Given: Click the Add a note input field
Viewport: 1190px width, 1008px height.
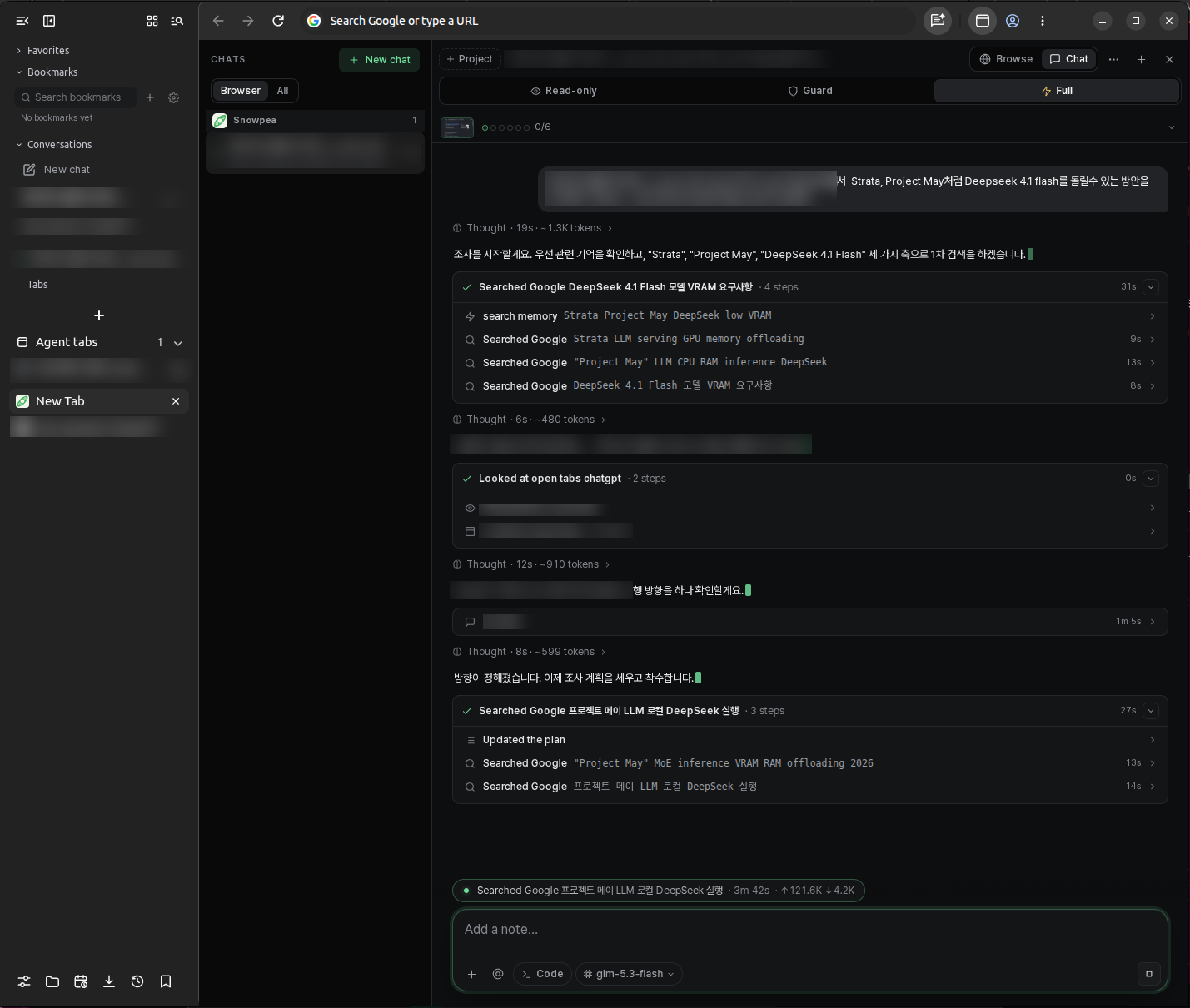Looking at the screenshot, I should coord(809,931).
